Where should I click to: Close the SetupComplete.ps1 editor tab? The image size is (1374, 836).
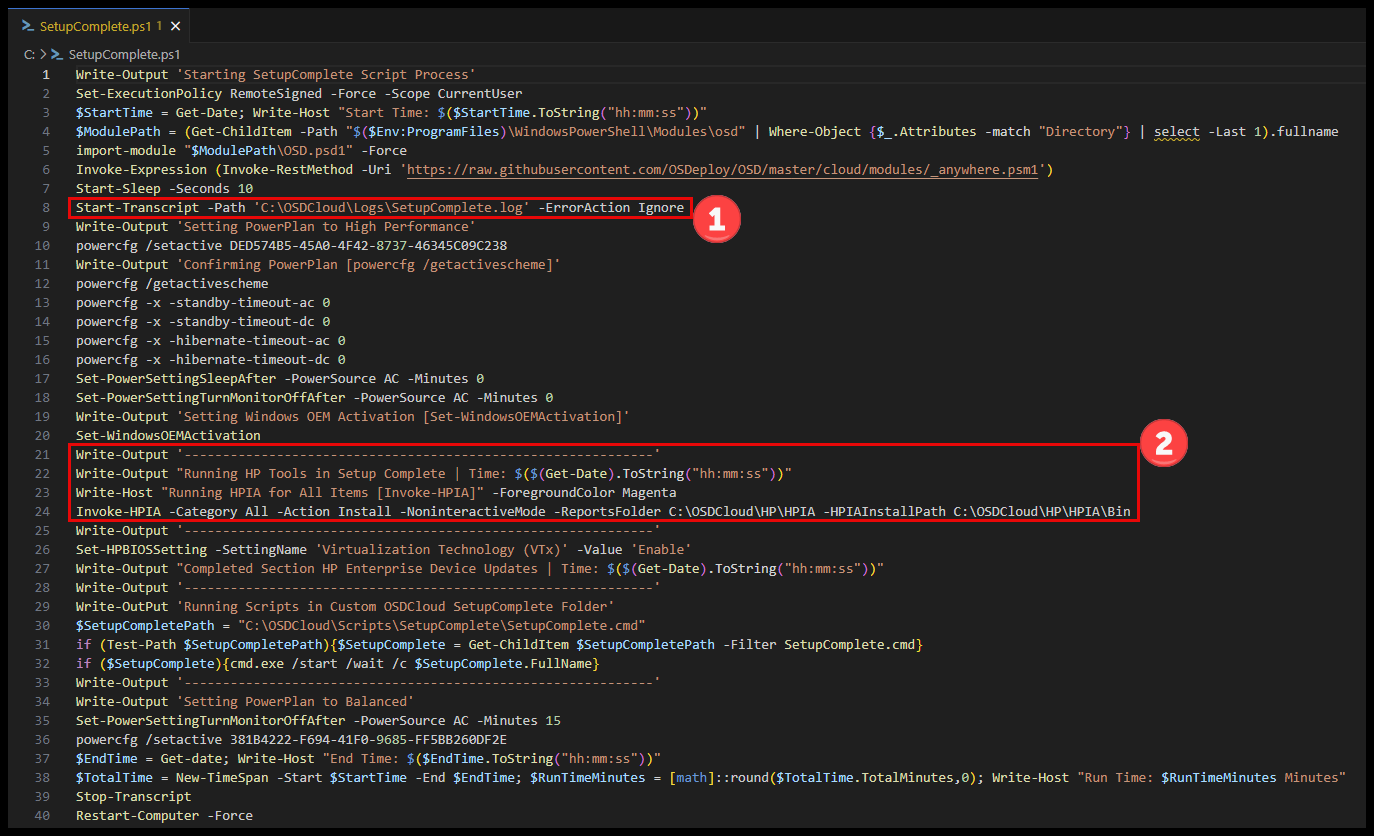pos(176,25)
